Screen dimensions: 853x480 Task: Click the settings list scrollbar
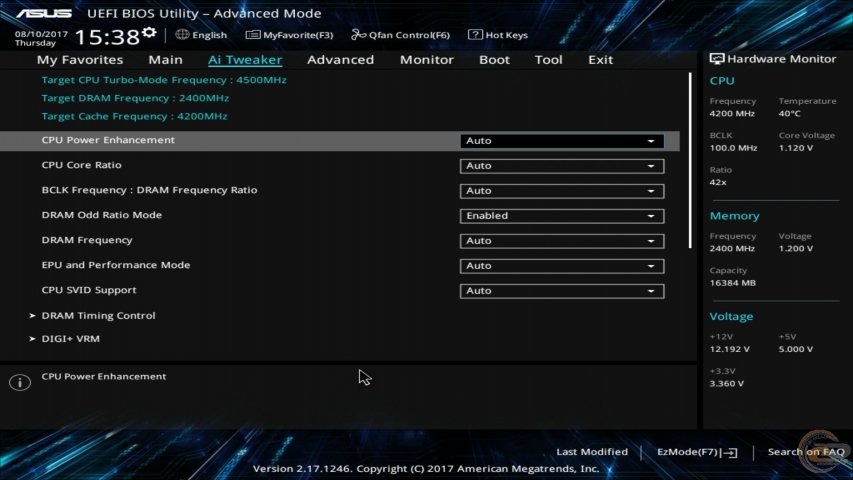point(690,161)
